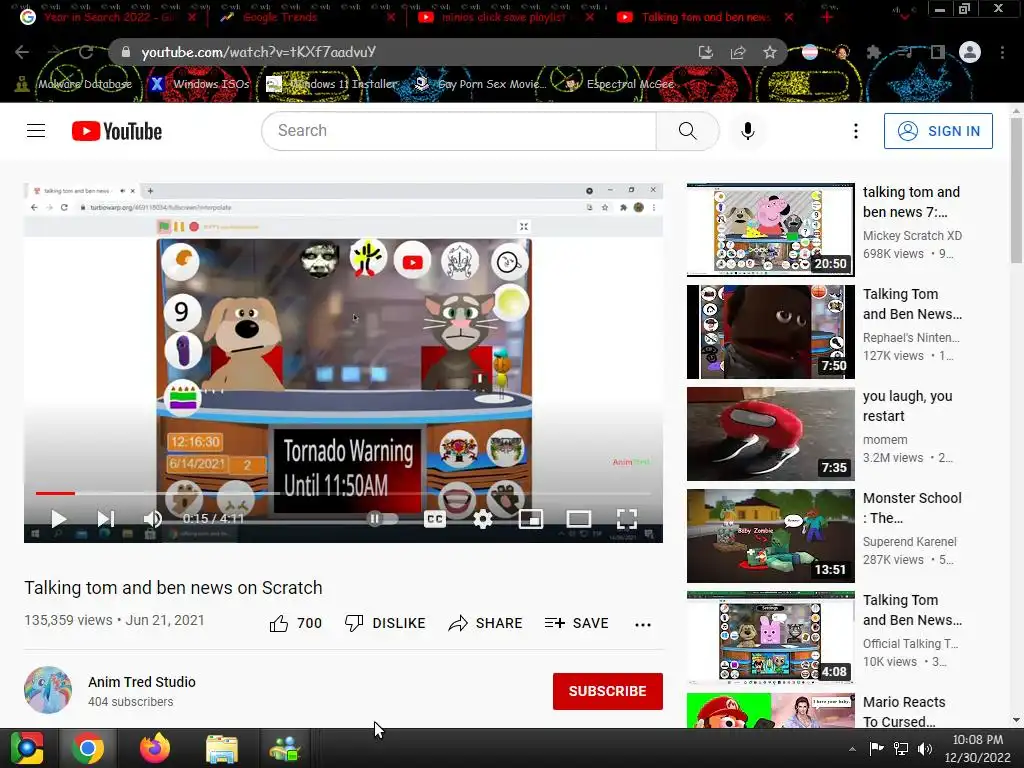The image size is (1024, 768).
Task: Play the video
Action: click(x=58, y=519)
